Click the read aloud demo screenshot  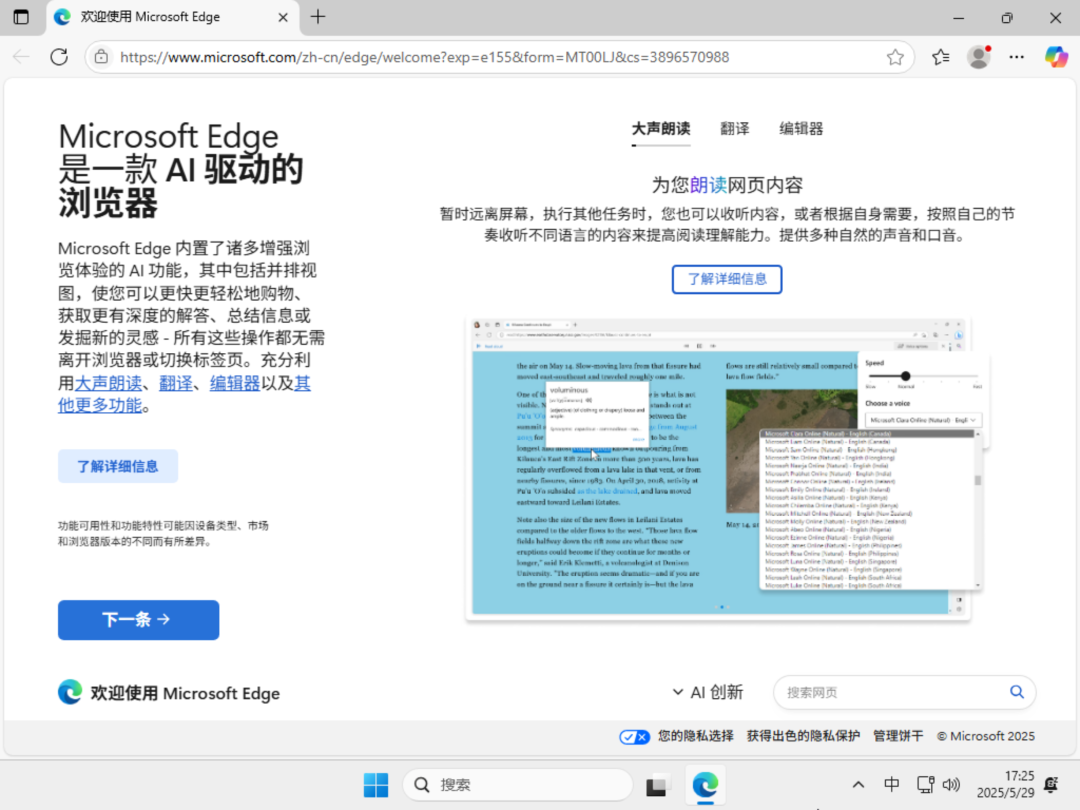tap(727, 468)
